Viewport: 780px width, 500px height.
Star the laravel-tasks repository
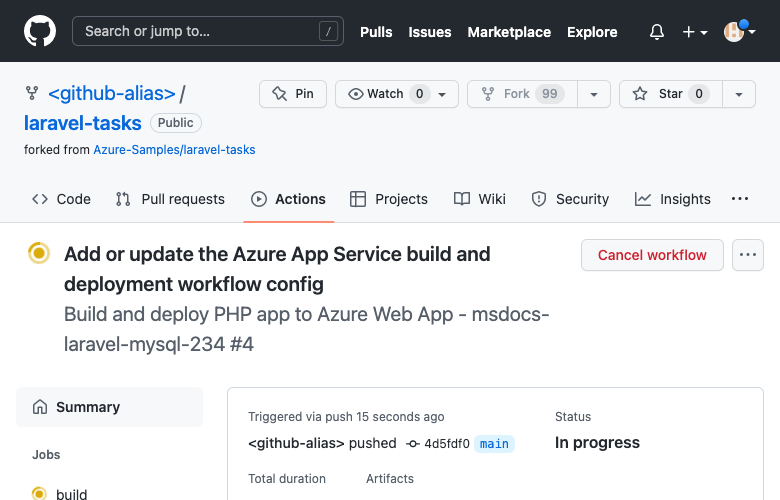[x=669, y=94]
